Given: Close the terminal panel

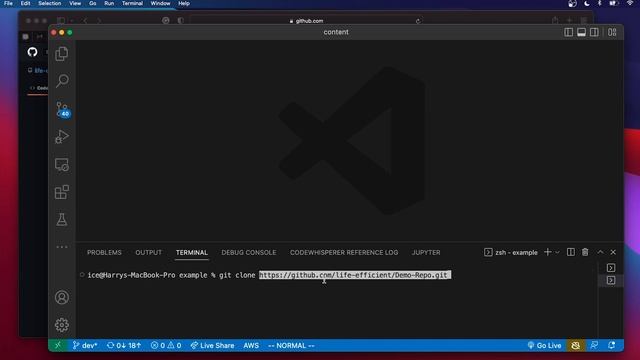Looking at the screenshot, I should (x=613, y=252).
